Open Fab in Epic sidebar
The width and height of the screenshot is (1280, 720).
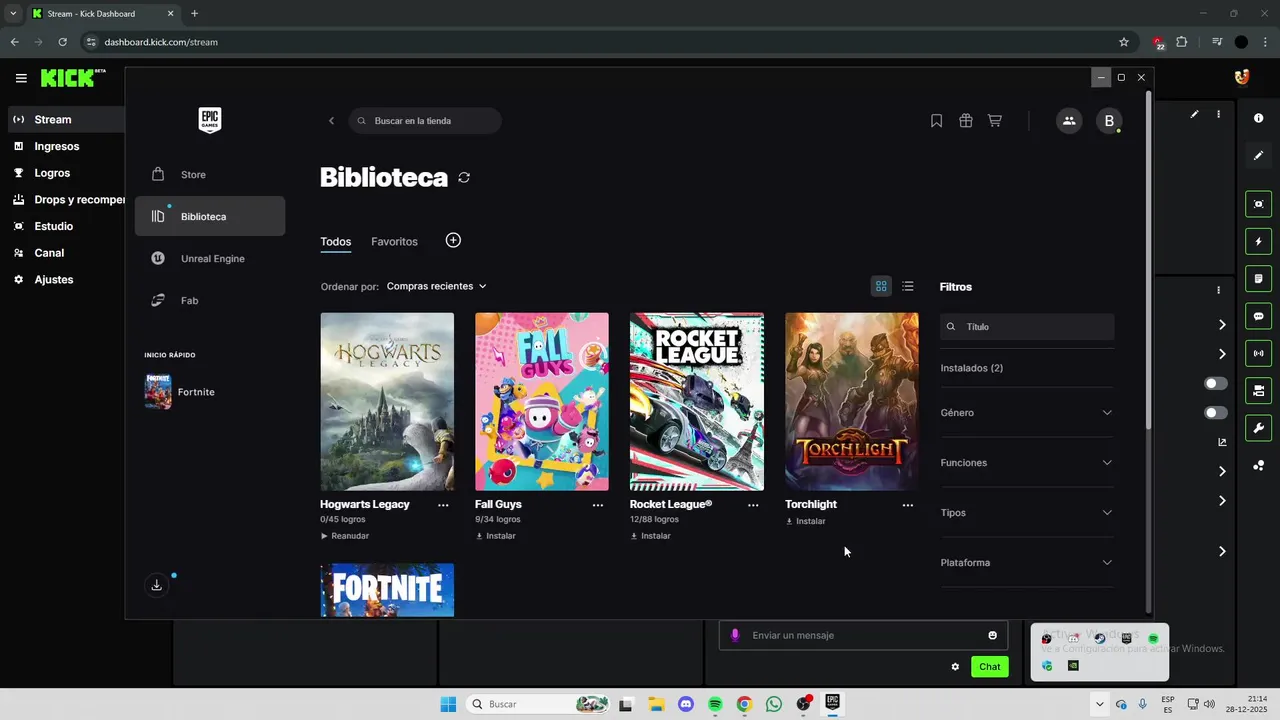210,301
